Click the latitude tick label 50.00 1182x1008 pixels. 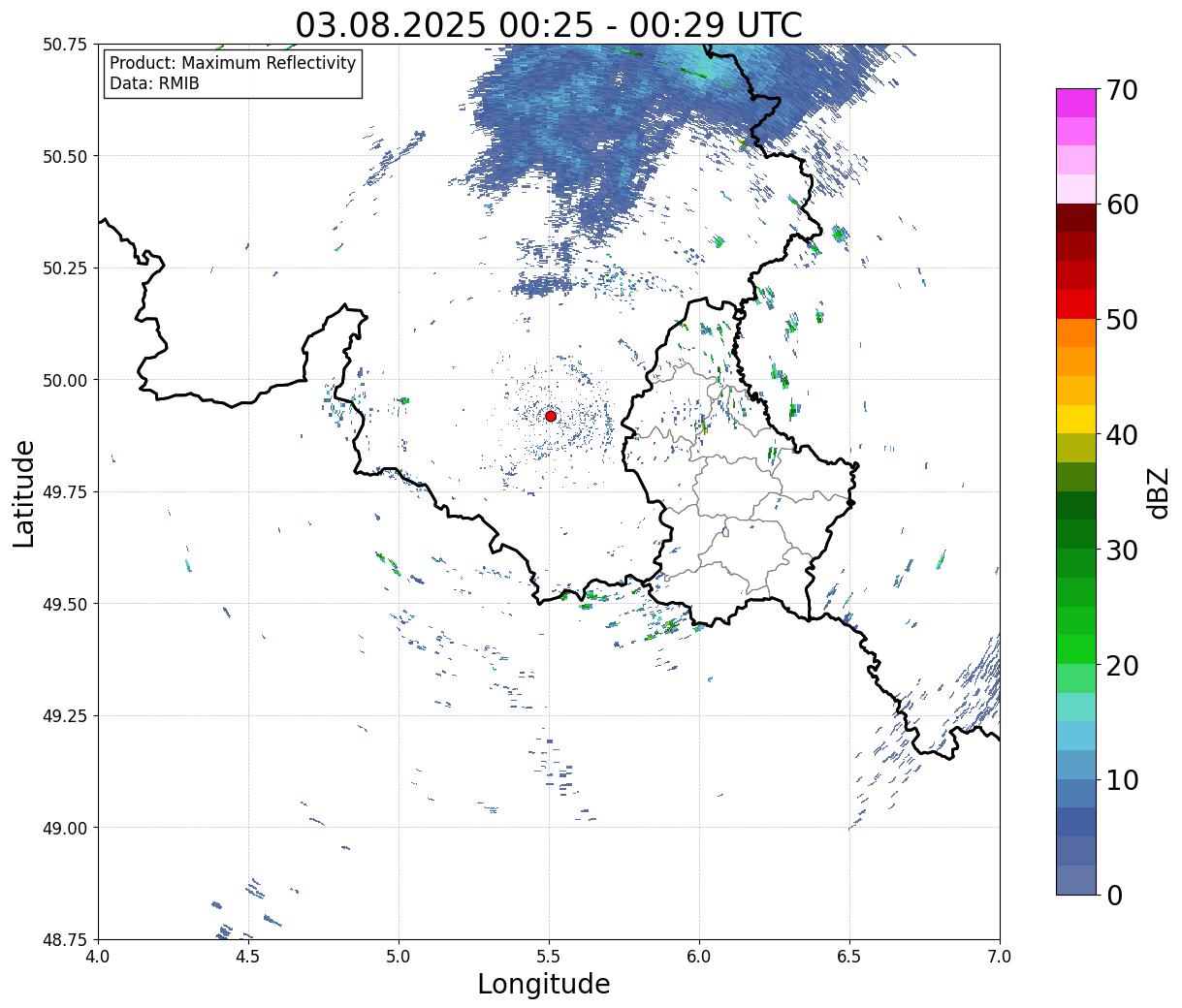(65, 380)
